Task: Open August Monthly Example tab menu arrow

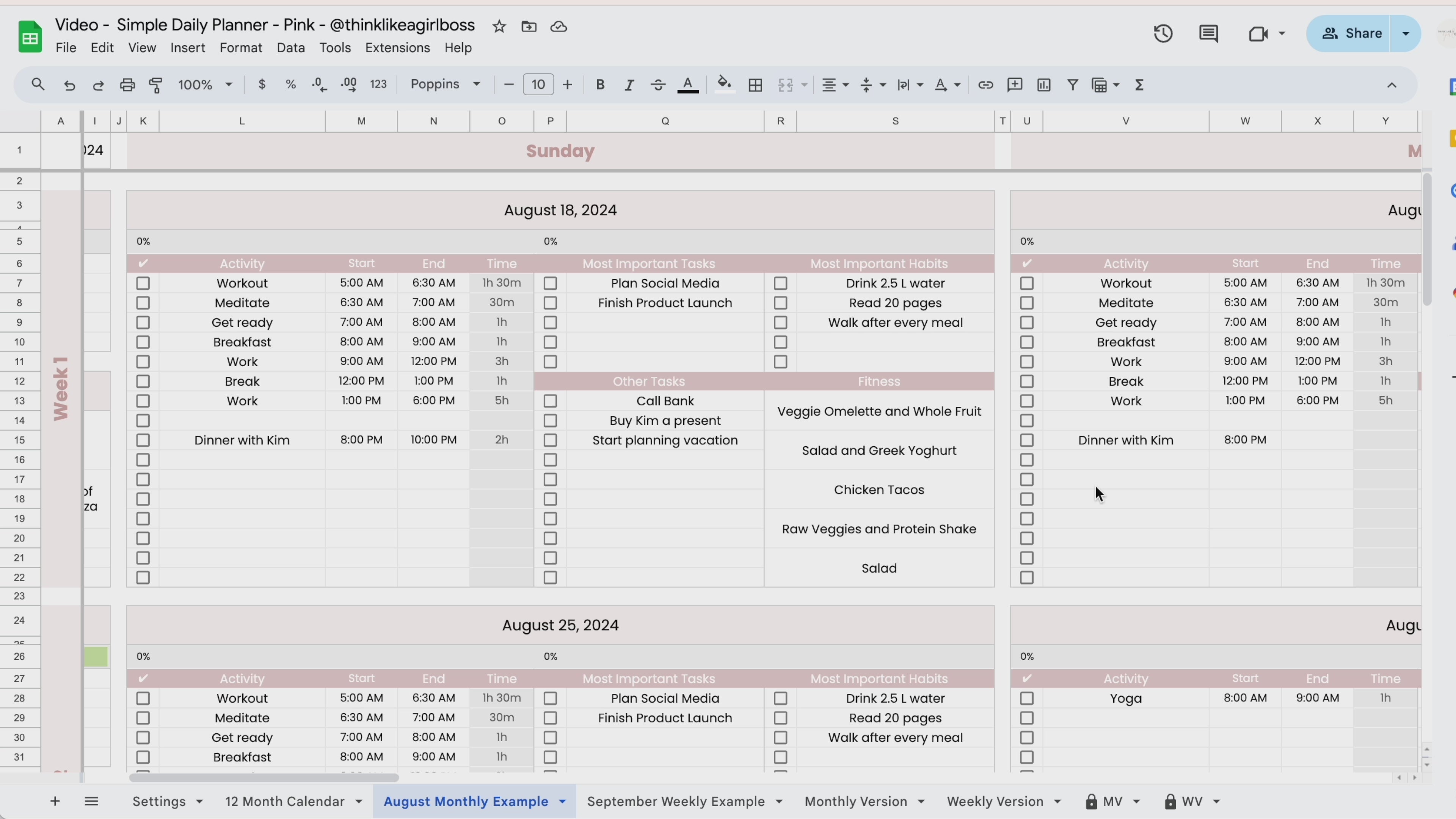Action: tap(562, 802)
